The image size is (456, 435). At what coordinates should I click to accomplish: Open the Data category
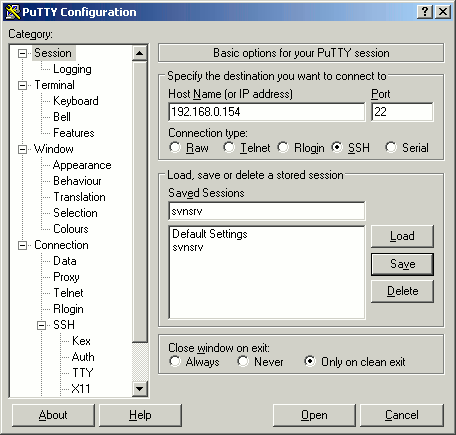[x=65, y=261]
